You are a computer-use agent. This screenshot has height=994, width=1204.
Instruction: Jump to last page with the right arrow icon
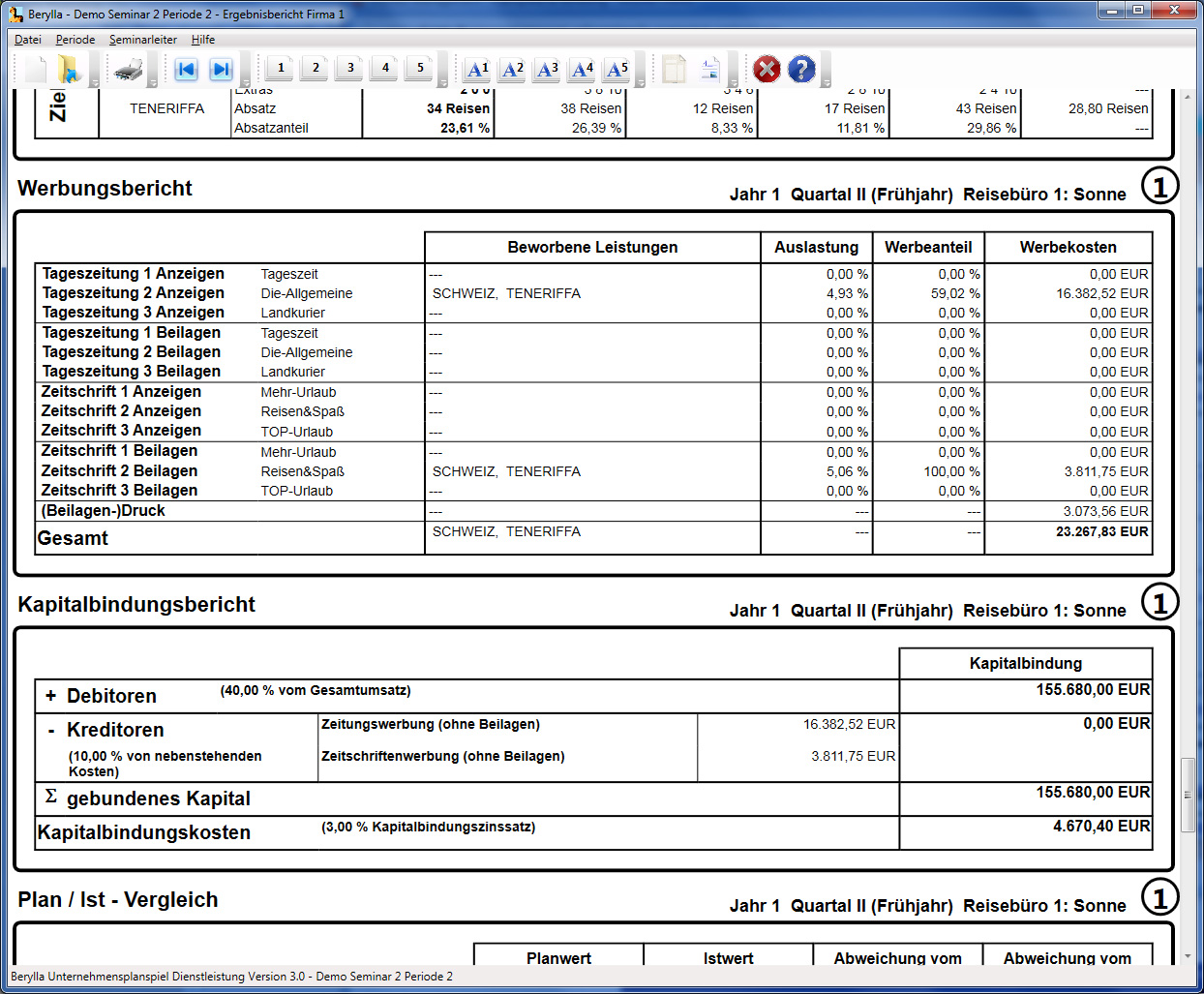pyautogui.click(x=221, y=69)
